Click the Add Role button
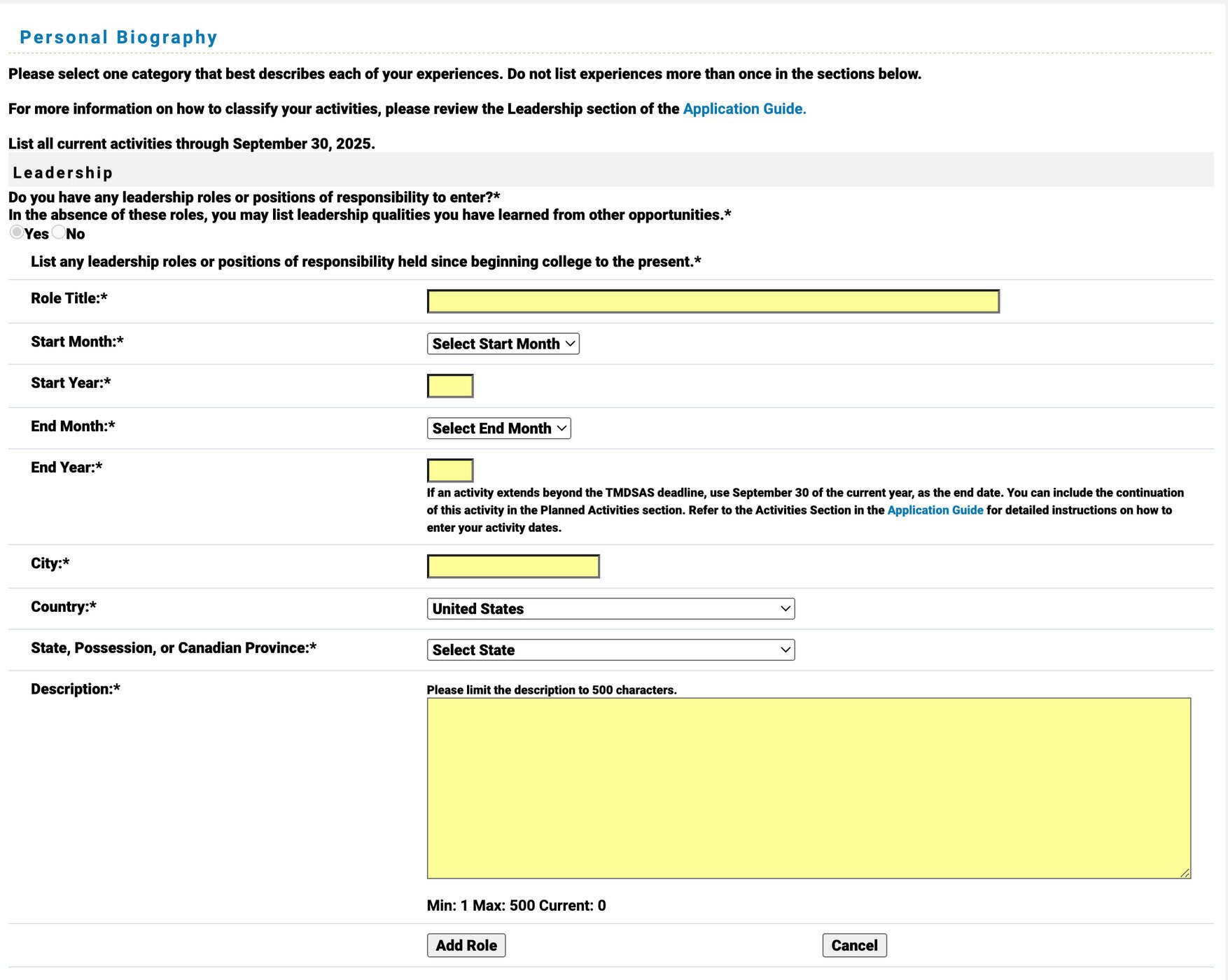Viewport: 1228px width, 980px height. 466,944
